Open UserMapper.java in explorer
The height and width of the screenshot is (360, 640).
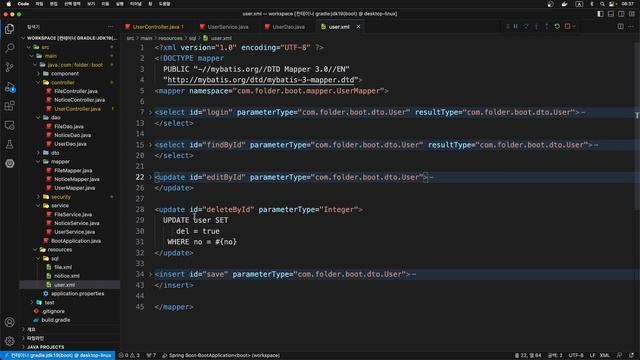(x=74, y=188)
